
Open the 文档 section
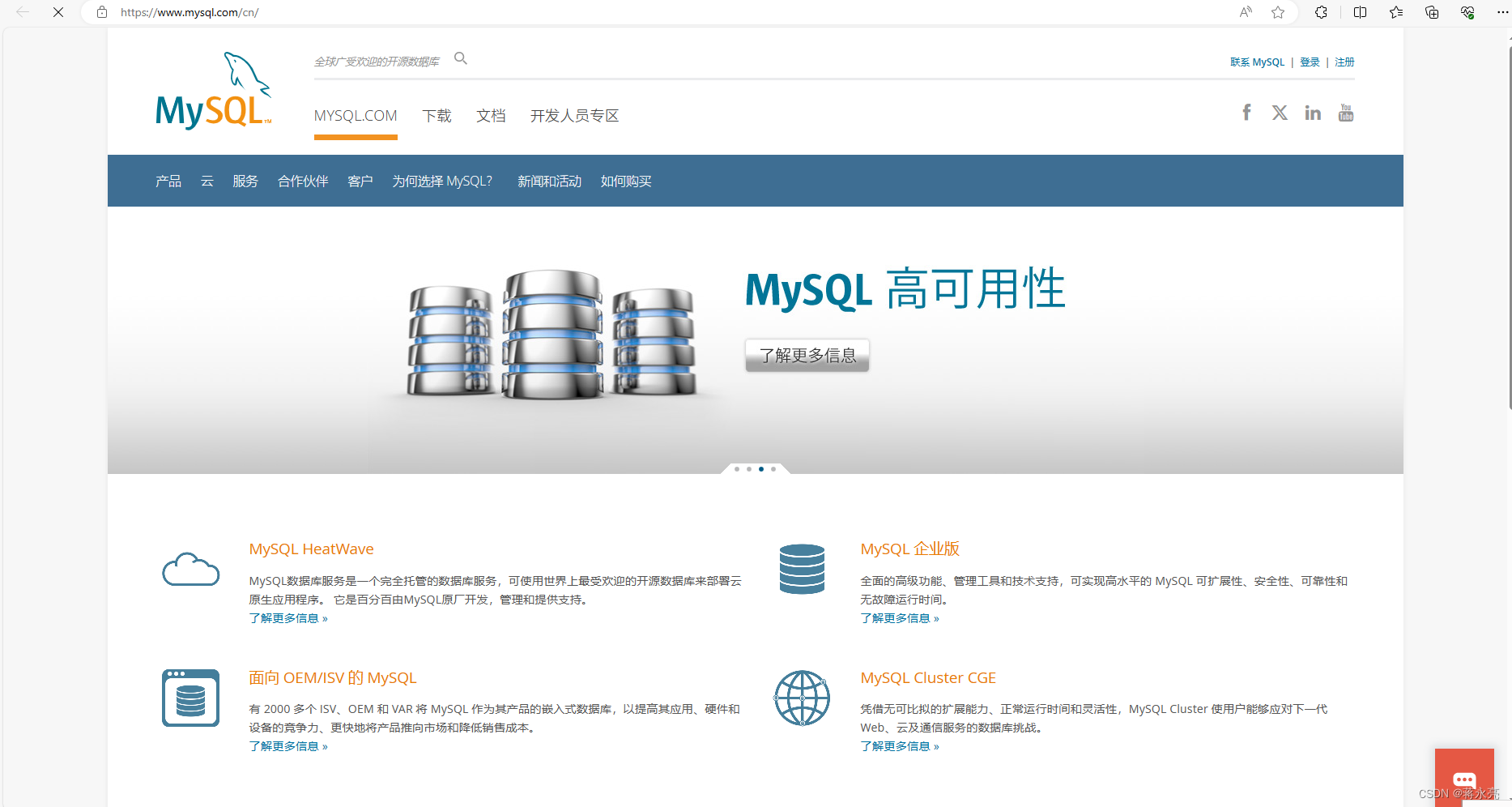tap(491, 115)
